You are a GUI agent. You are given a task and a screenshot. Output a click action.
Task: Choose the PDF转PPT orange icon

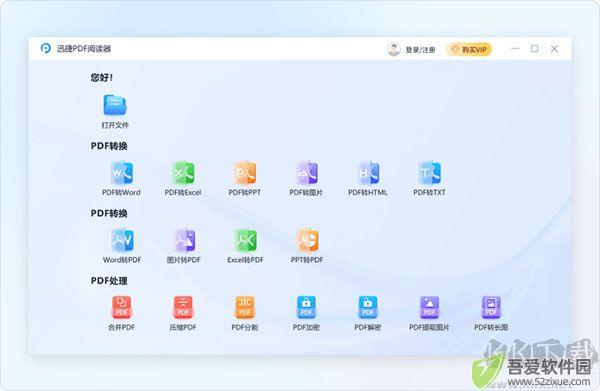tap(245, 173)
